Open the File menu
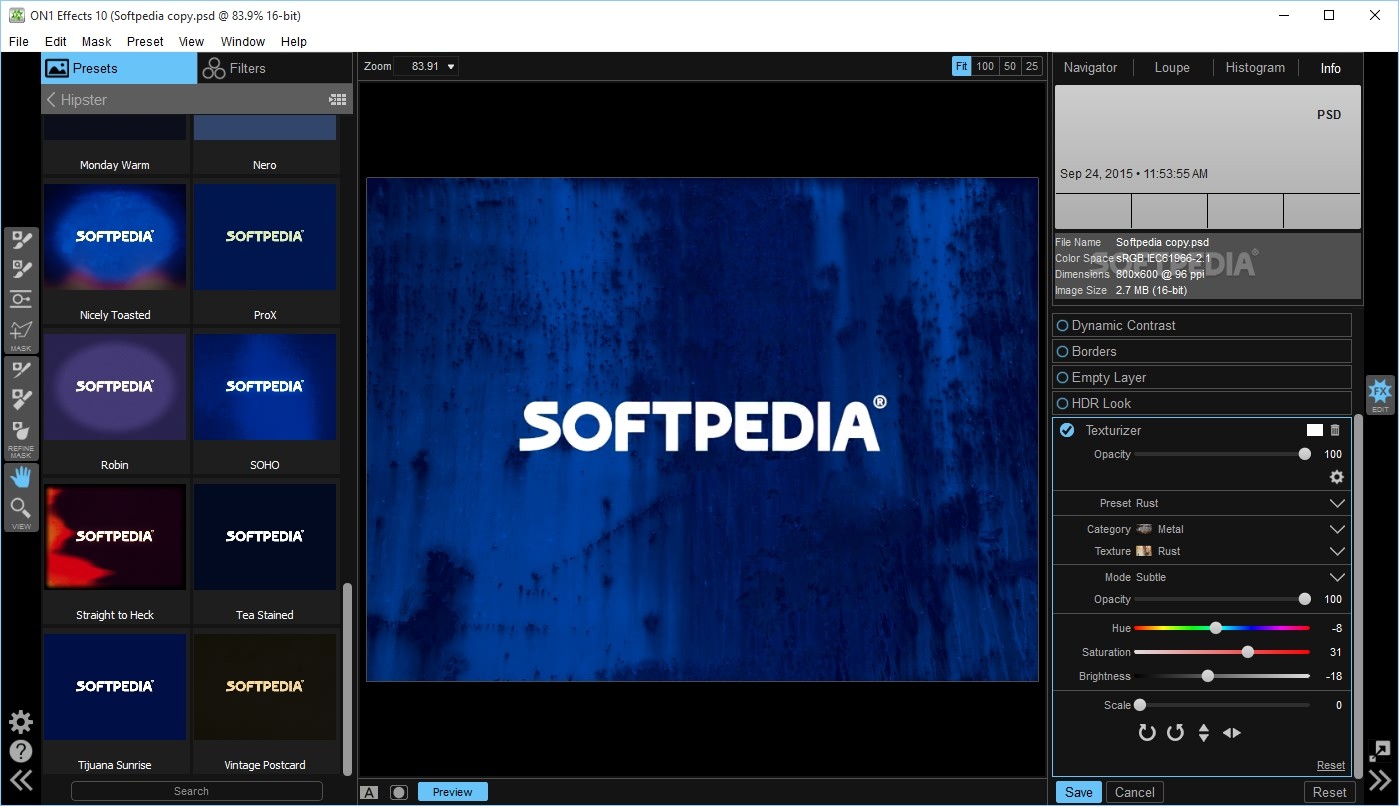Screen dimensions: 1399x806 pyautogui.click(x=19, y=42)
